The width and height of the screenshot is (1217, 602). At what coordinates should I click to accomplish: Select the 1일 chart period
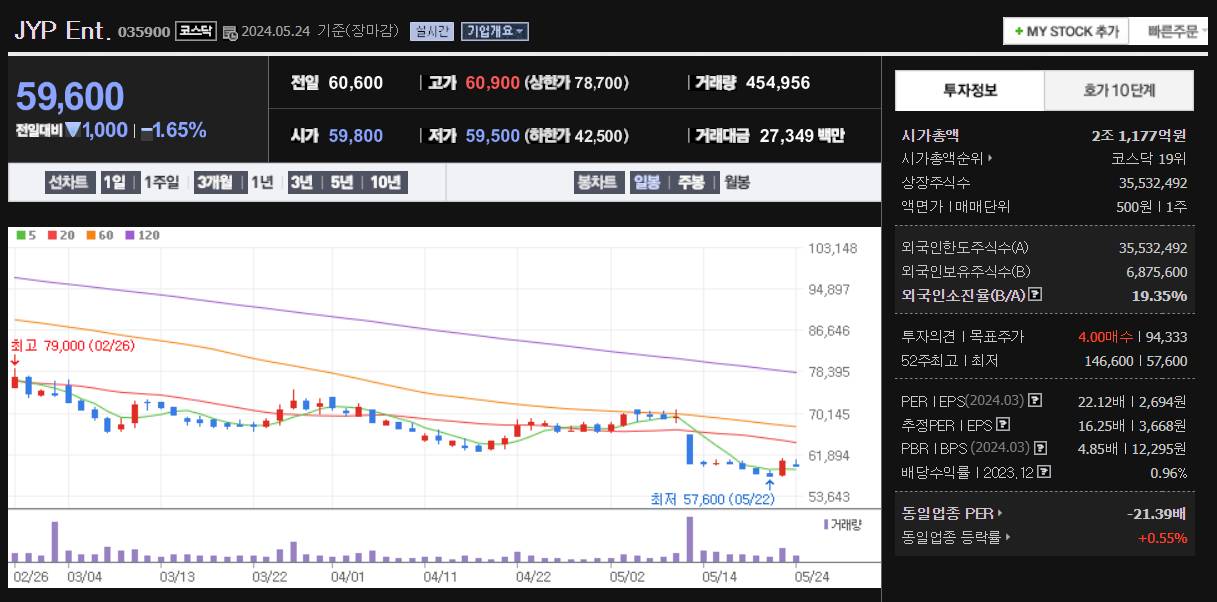pyautogui.click(x=115, y=182)
